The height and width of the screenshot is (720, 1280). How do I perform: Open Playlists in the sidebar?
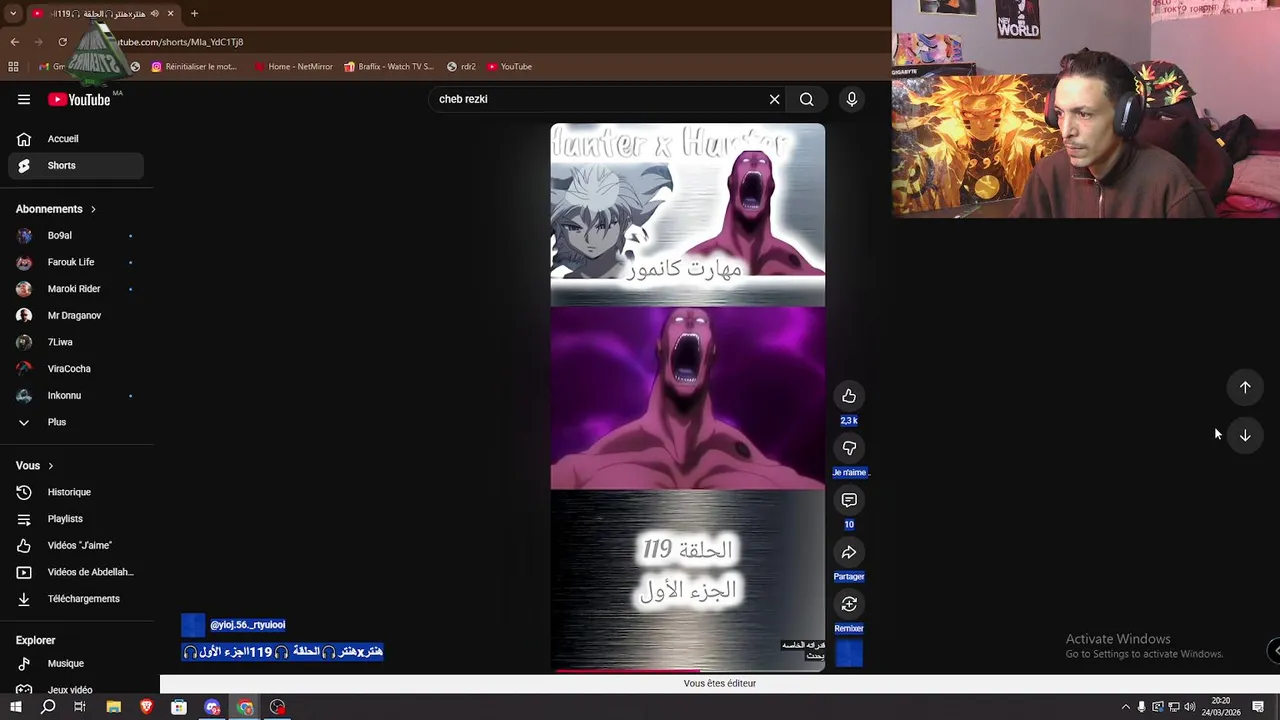(76, 519)
